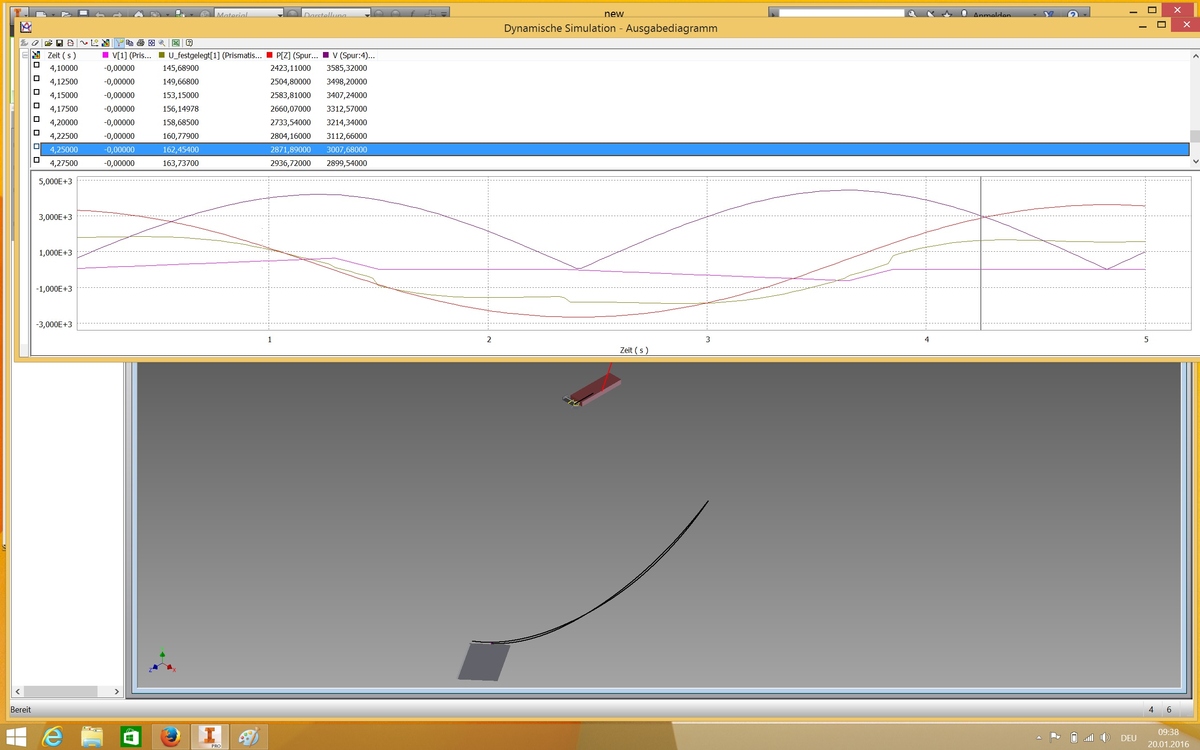
Task: Click the clock showing 09:38 in system tray
Action: click(1170, 731)
